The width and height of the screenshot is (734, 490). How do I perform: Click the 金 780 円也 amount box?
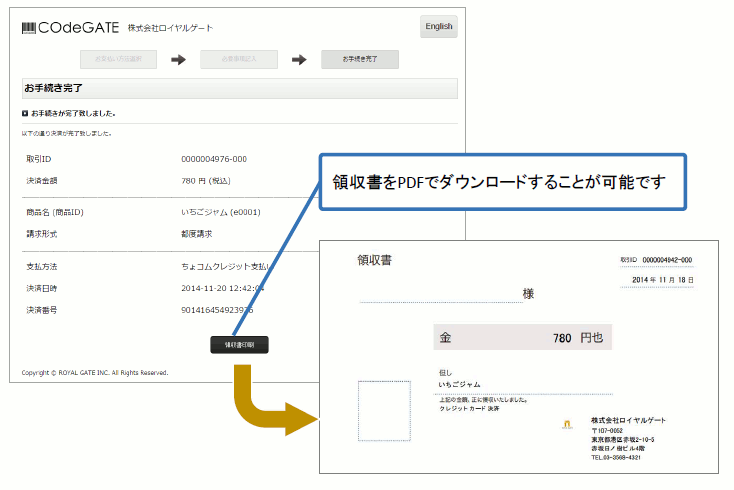(x=522, y=338)
